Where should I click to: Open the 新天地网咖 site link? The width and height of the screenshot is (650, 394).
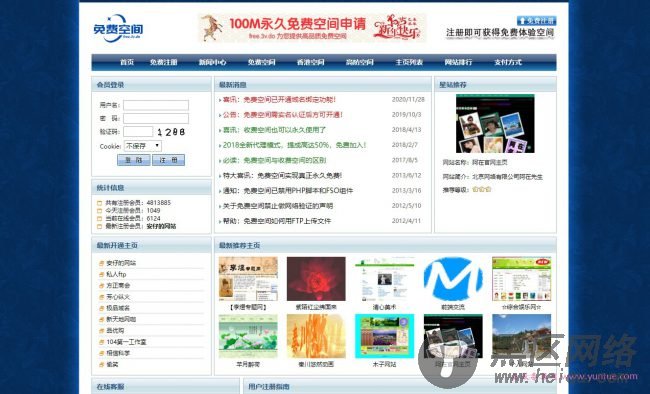[121, 319]
